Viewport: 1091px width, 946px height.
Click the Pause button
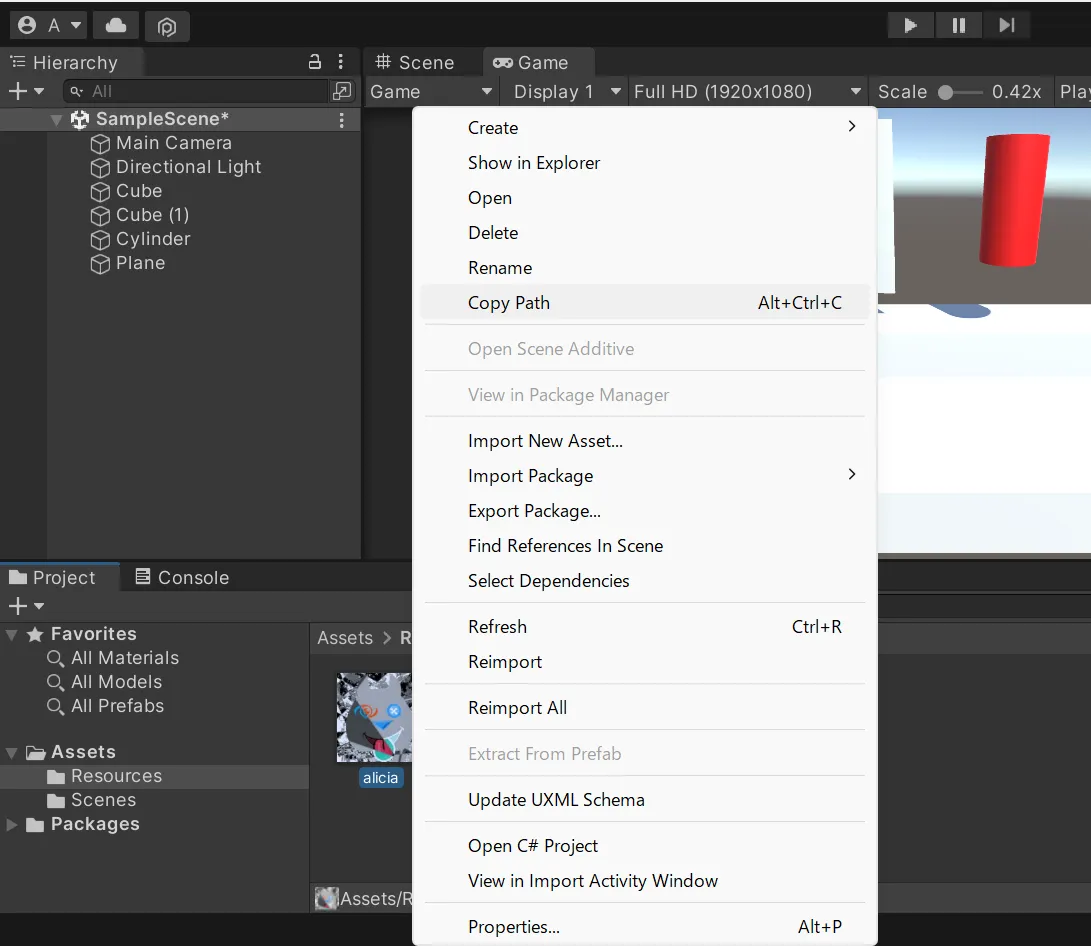tap(958, 26)
